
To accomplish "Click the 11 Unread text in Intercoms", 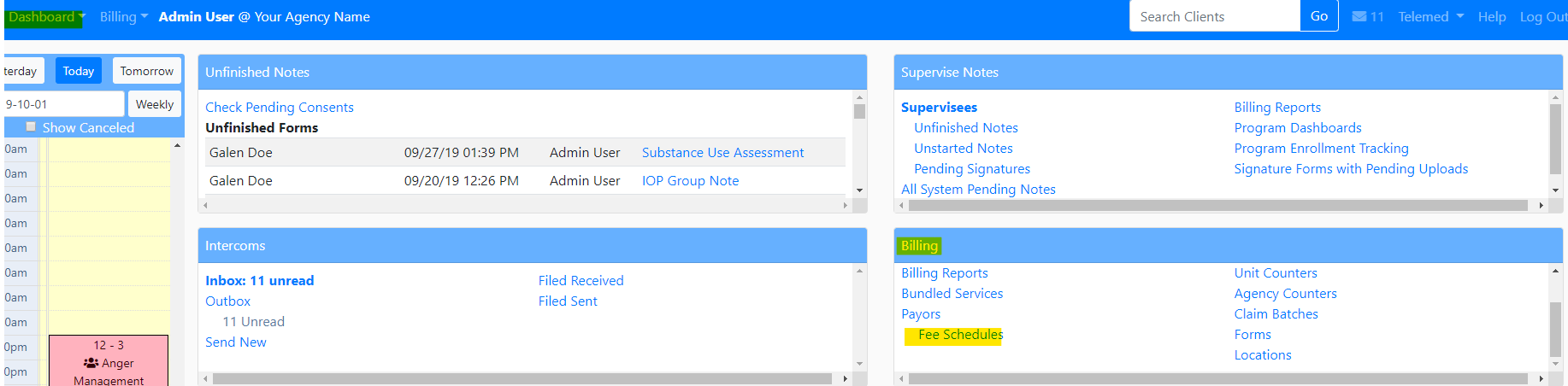I will (x=253, y=322).
